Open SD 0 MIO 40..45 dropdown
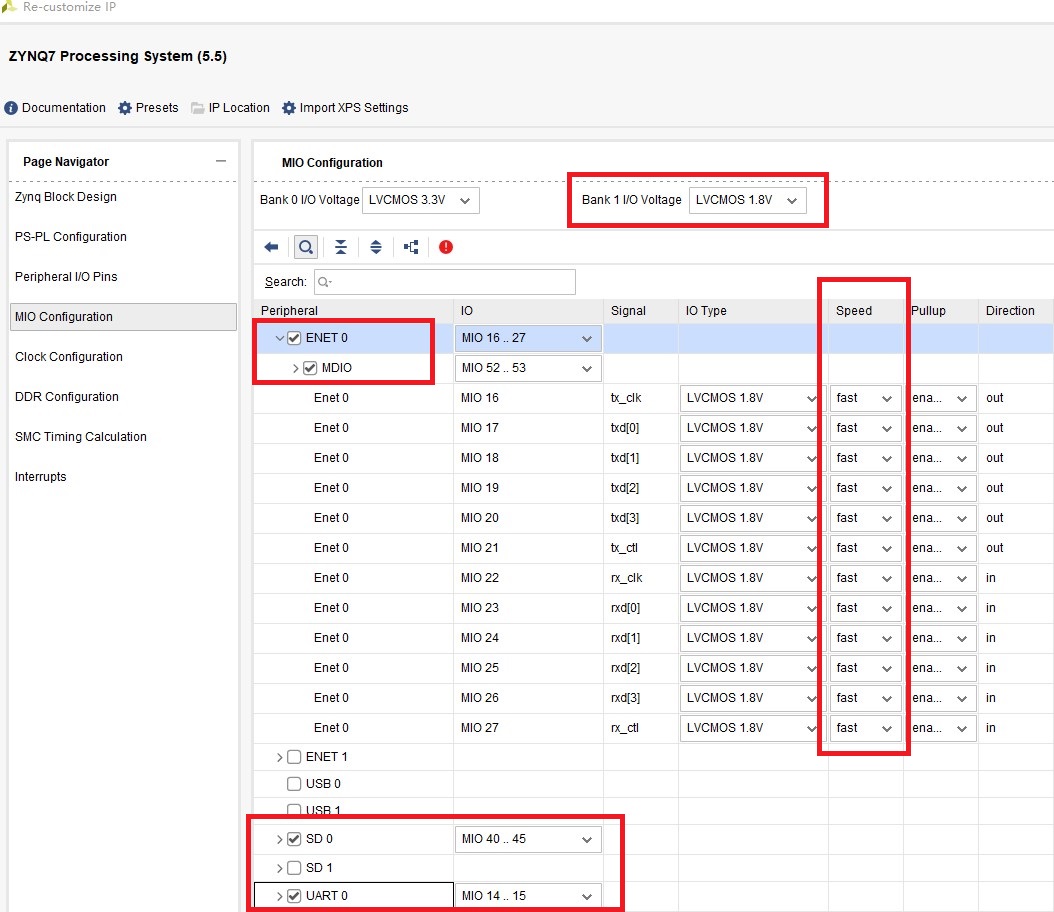 click(528, 839)
